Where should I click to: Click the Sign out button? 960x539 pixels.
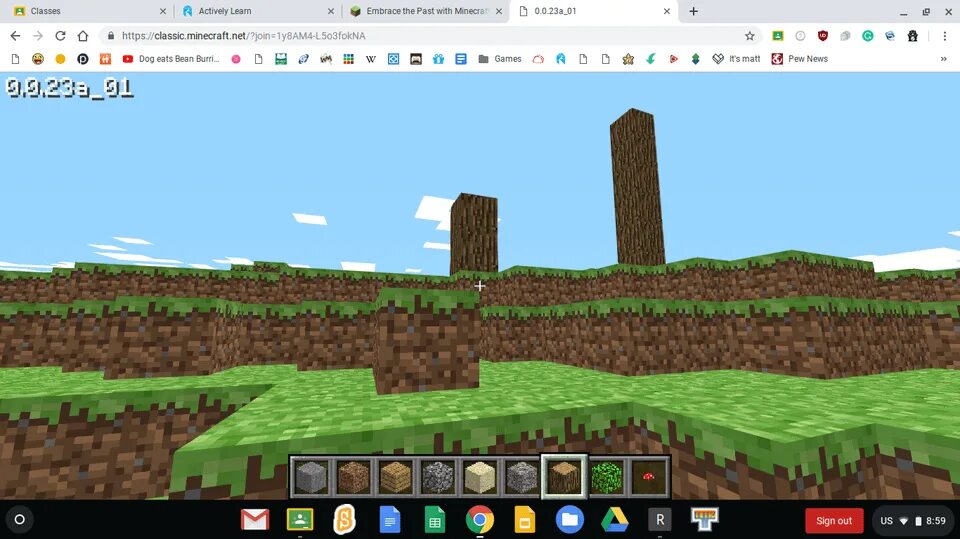(x=834, y=521)
